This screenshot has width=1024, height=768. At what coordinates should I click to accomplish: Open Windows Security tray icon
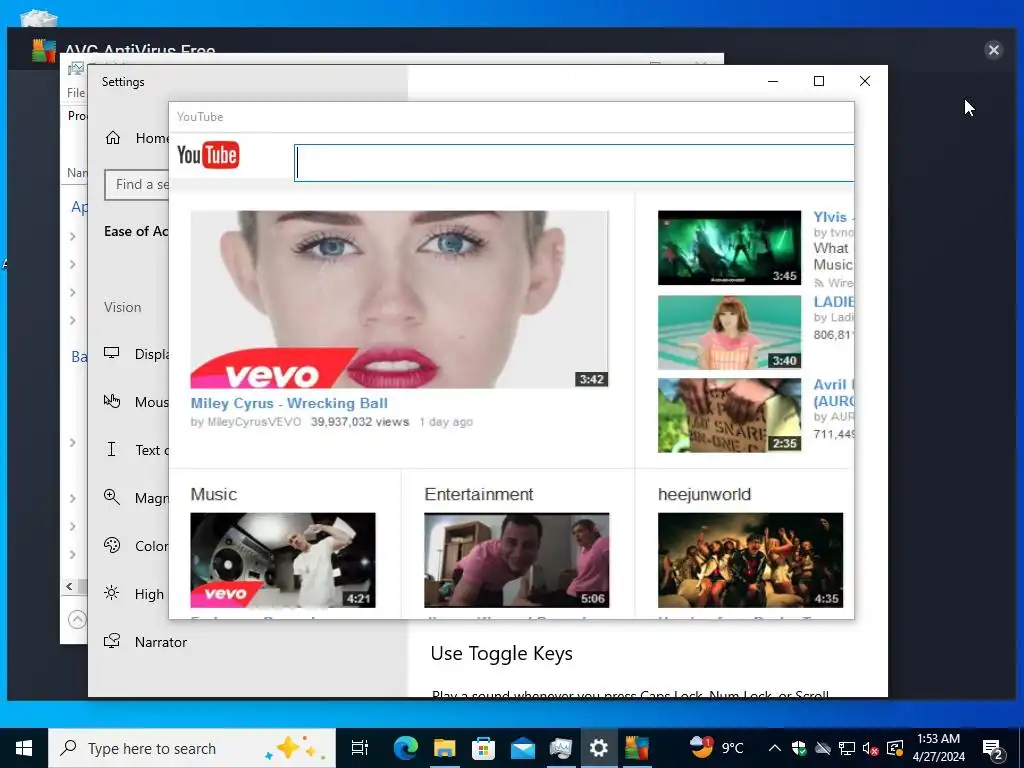pos(799,748)
